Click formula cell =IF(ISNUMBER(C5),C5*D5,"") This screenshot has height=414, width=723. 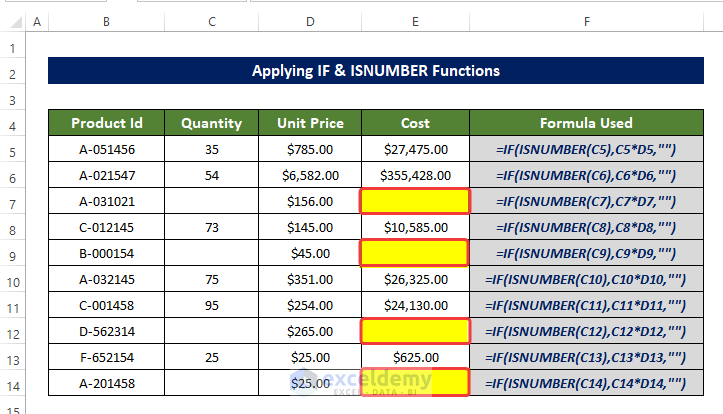coord(587,149)
